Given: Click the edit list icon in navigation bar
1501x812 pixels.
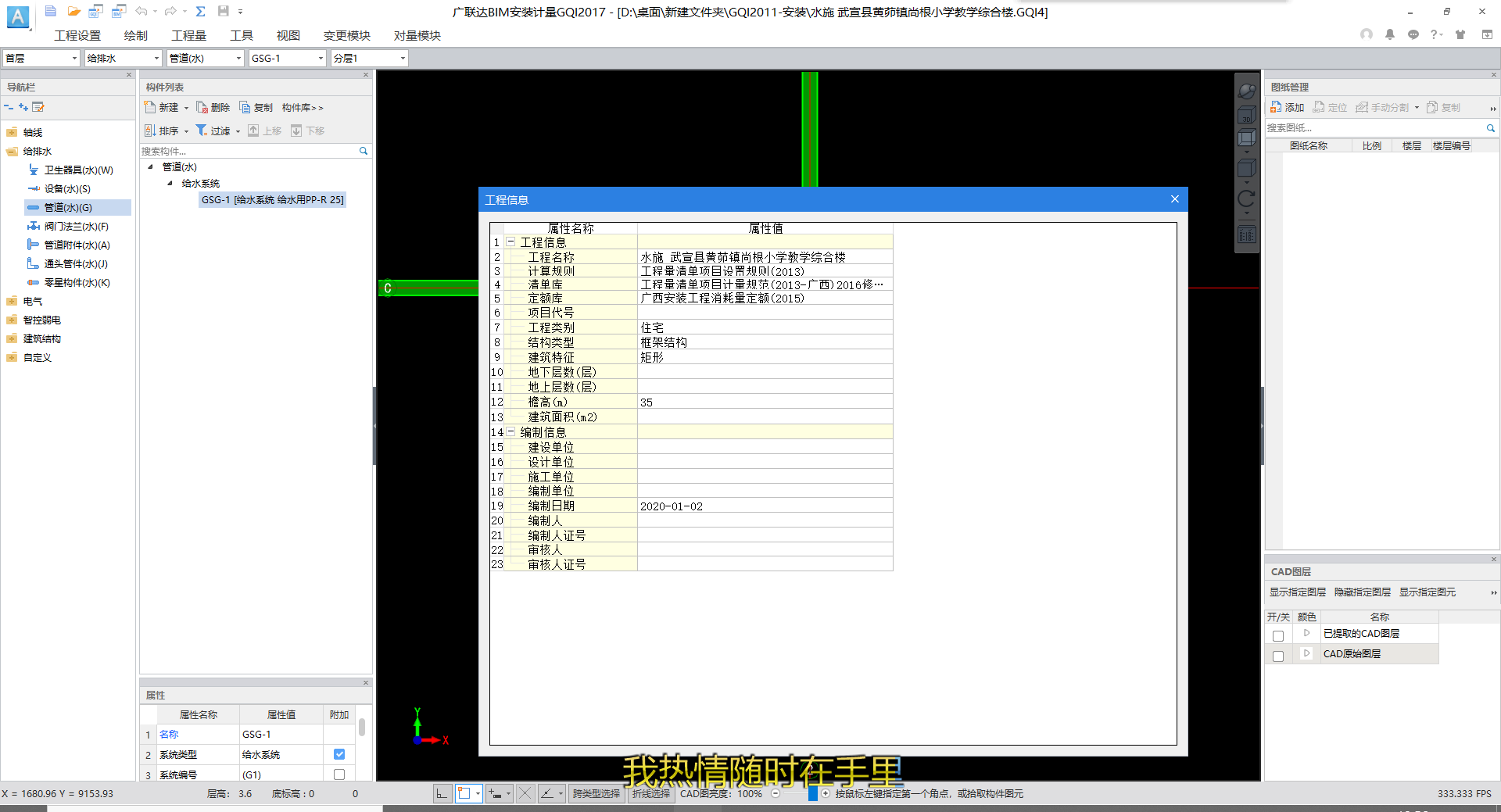Looking at the screenshot, I should pos(38,107).
